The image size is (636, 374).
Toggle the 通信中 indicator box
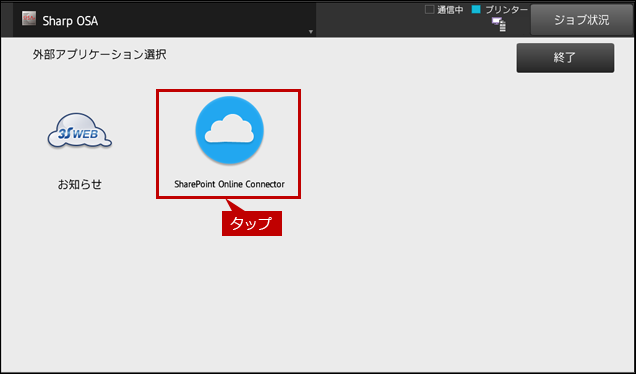(429, 9)
